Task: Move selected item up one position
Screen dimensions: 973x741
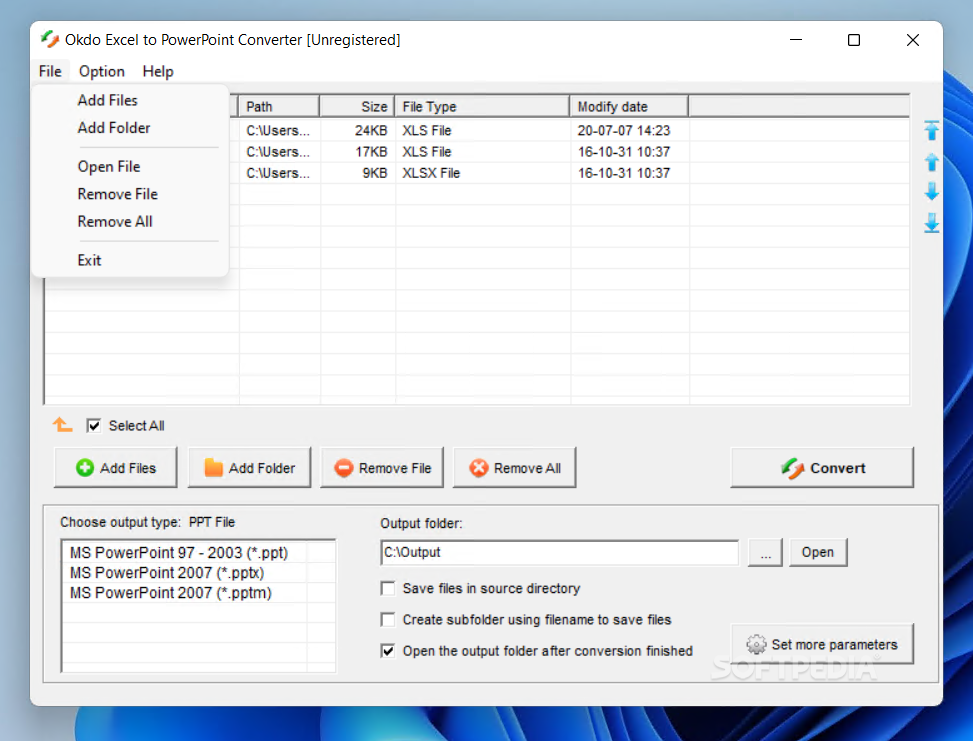Action: [x=931, y=162]
